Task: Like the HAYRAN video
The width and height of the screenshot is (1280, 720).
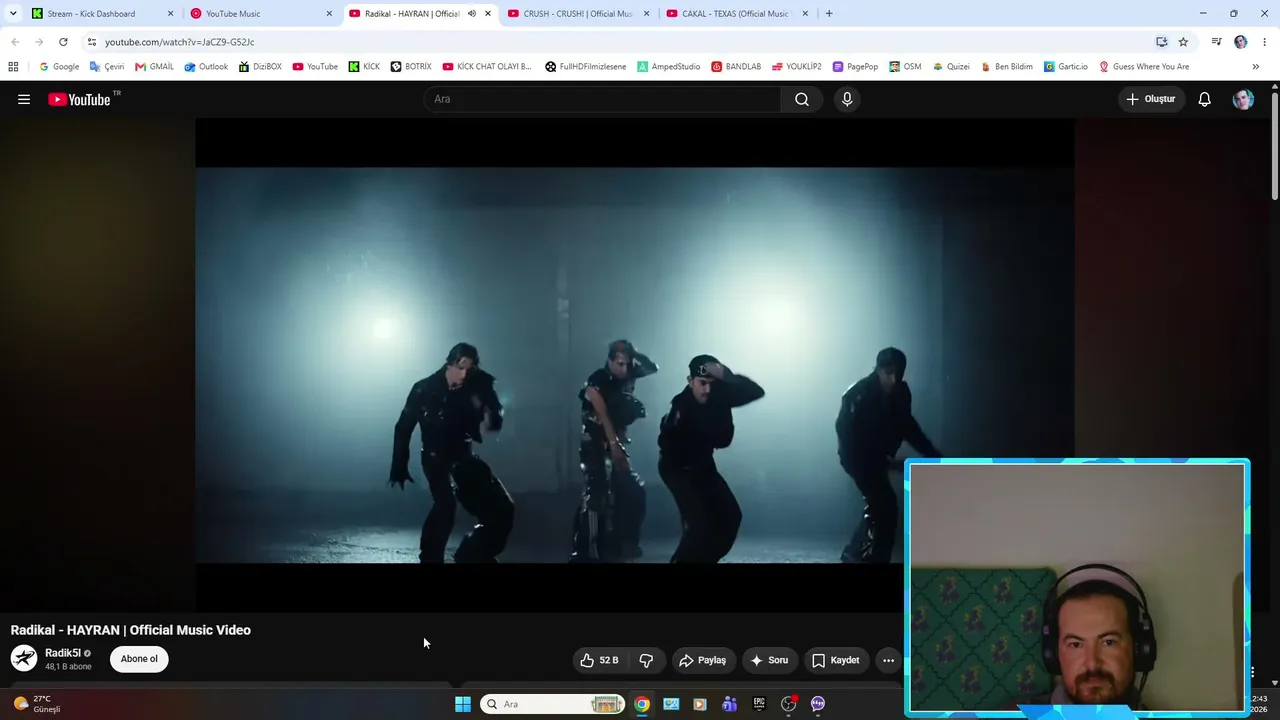Action: point(600,660)
